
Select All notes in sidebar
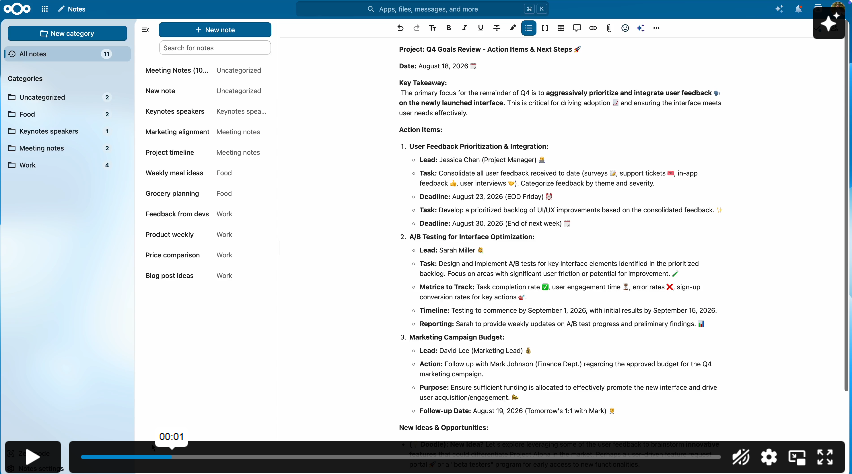67,54
